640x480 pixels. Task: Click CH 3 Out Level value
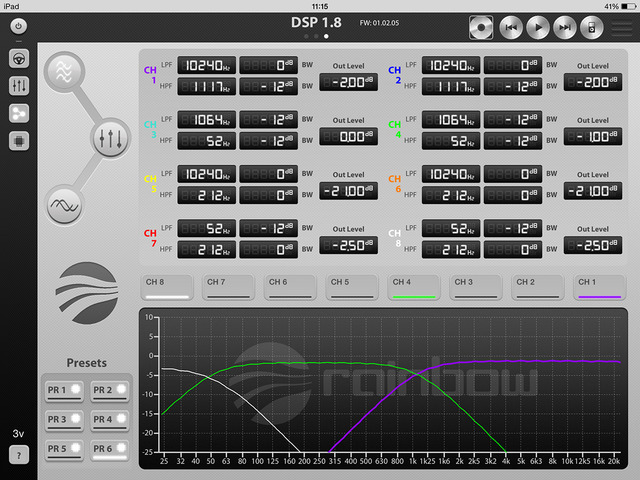pos(350,136)
